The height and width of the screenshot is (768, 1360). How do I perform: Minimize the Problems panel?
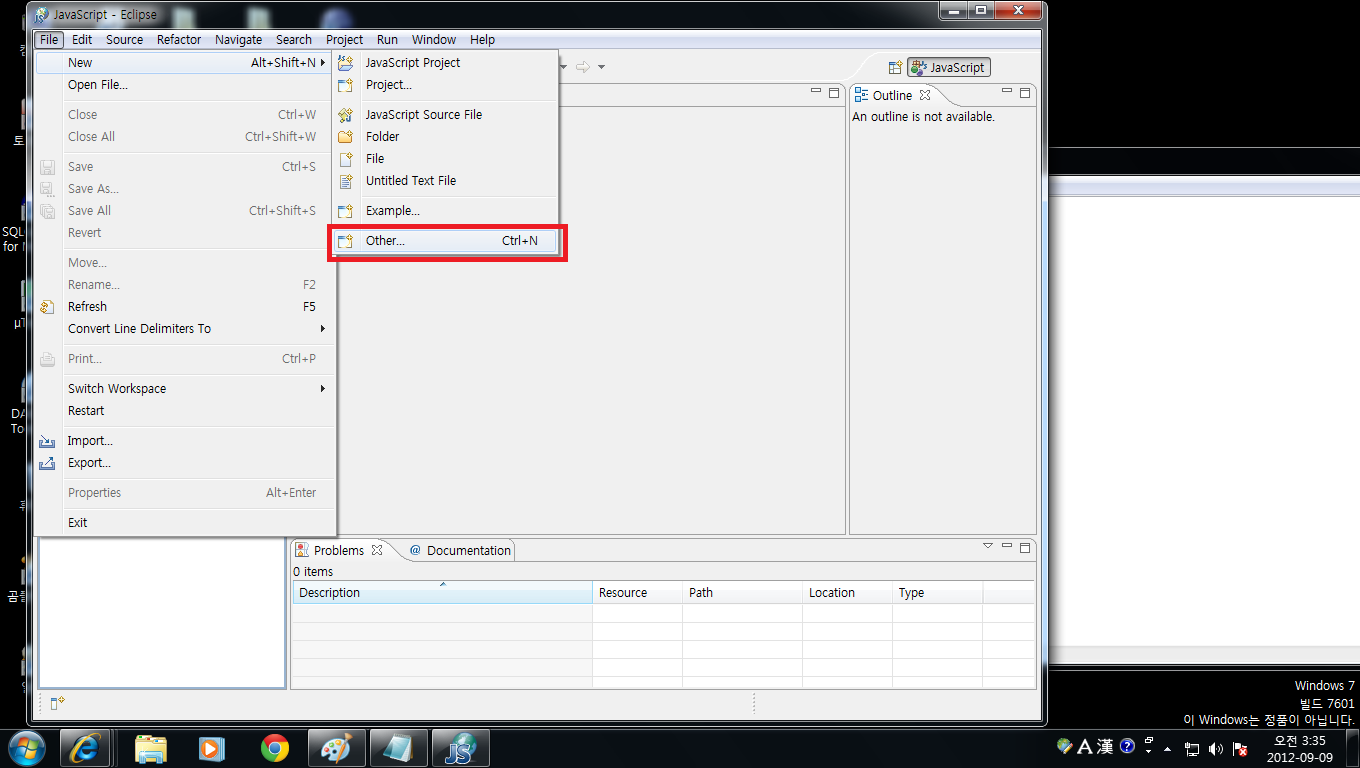coord(1007,547)
